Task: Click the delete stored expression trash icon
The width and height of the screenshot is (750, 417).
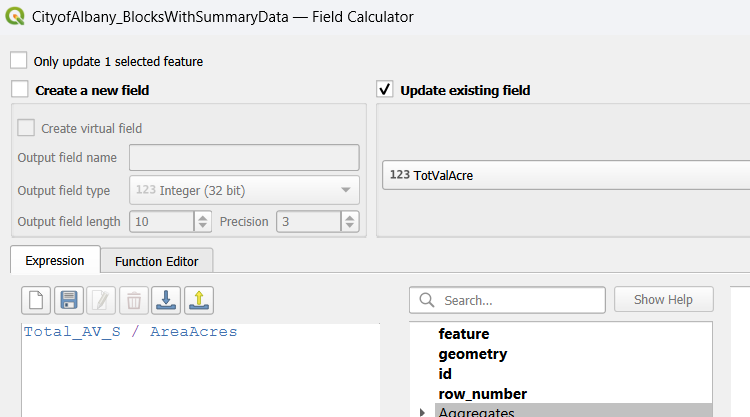Action: (134, 300)
